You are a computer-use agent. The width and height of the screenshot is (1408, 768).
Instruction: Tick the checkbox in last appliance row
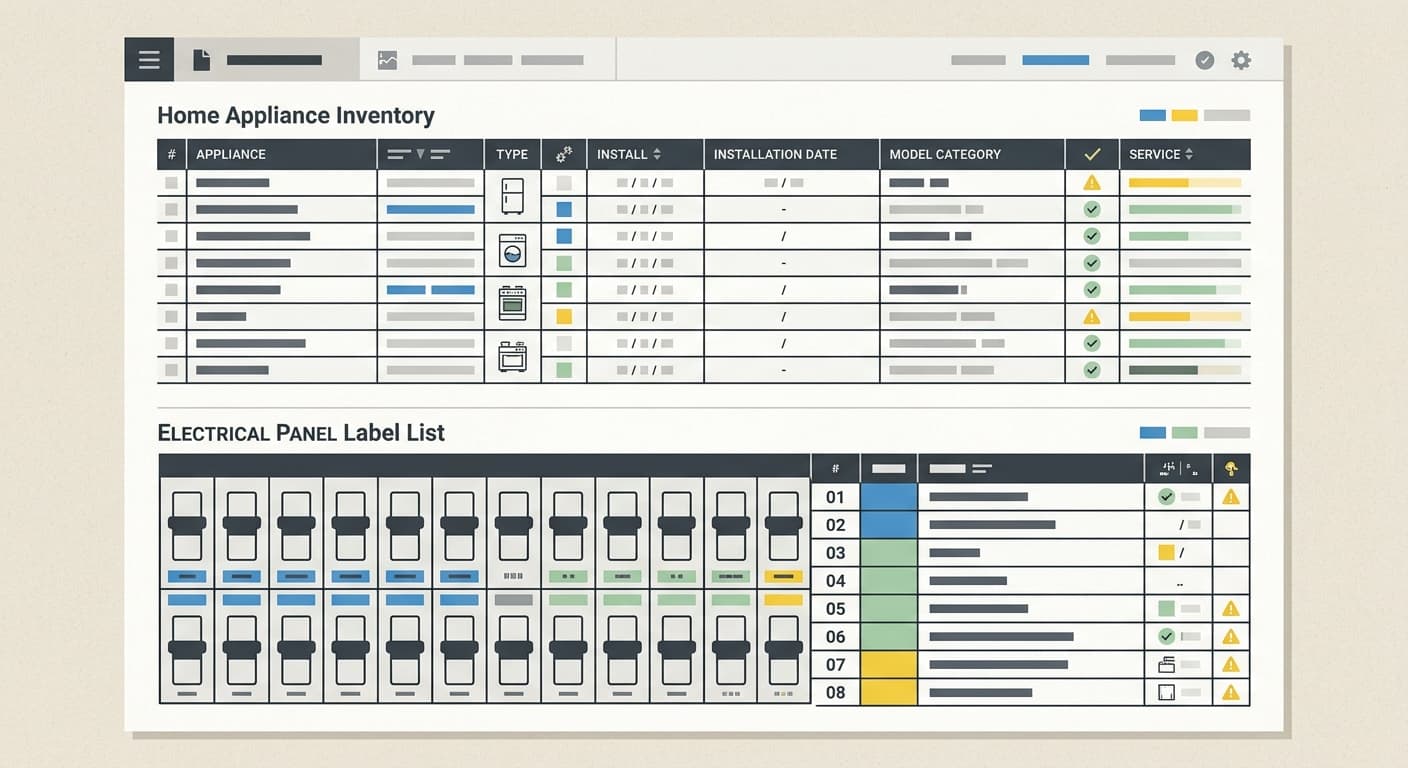(x=171, y=370)
